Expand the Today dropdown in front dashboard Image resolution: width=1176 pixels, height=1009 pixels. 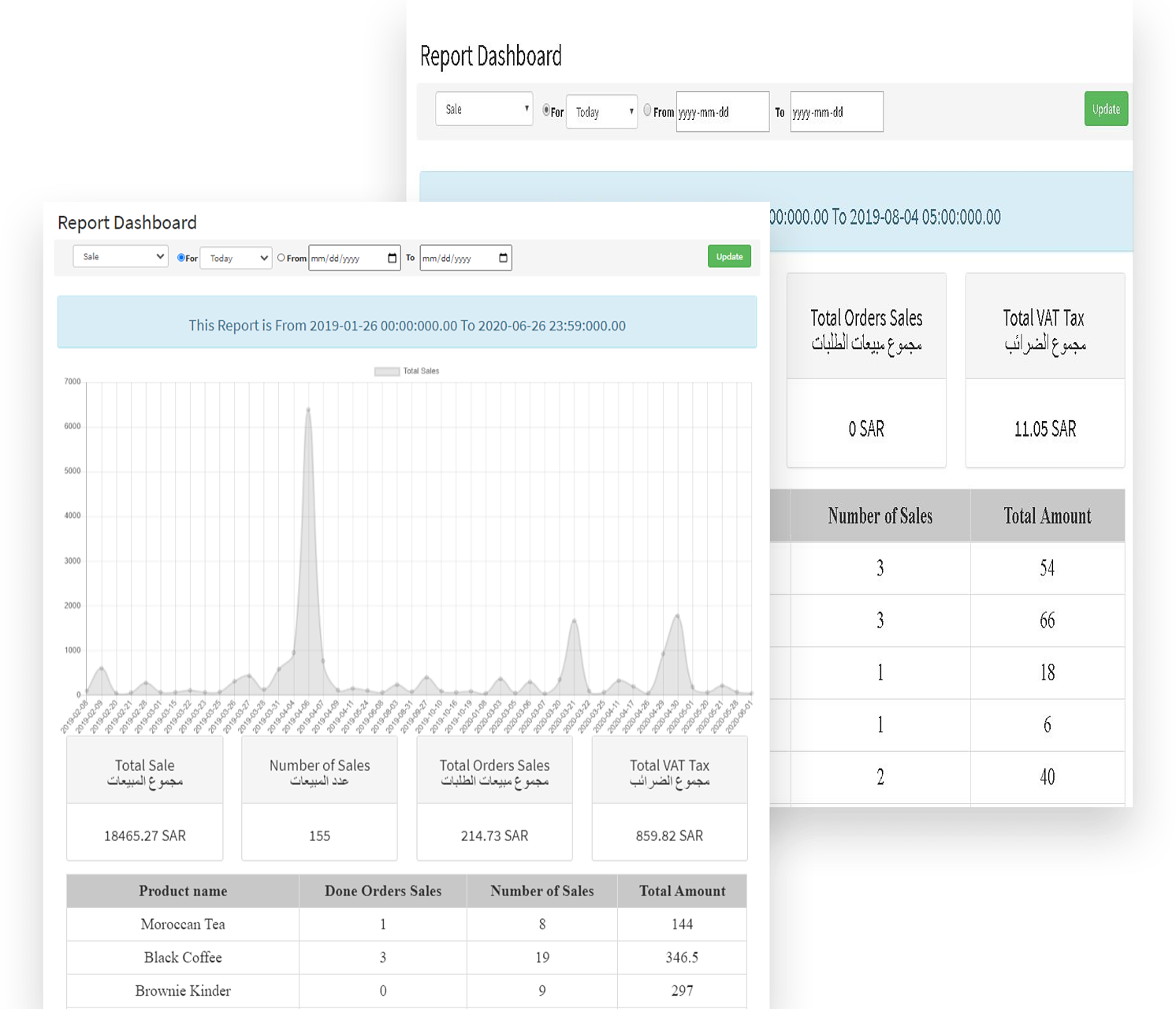click(236, 259)
